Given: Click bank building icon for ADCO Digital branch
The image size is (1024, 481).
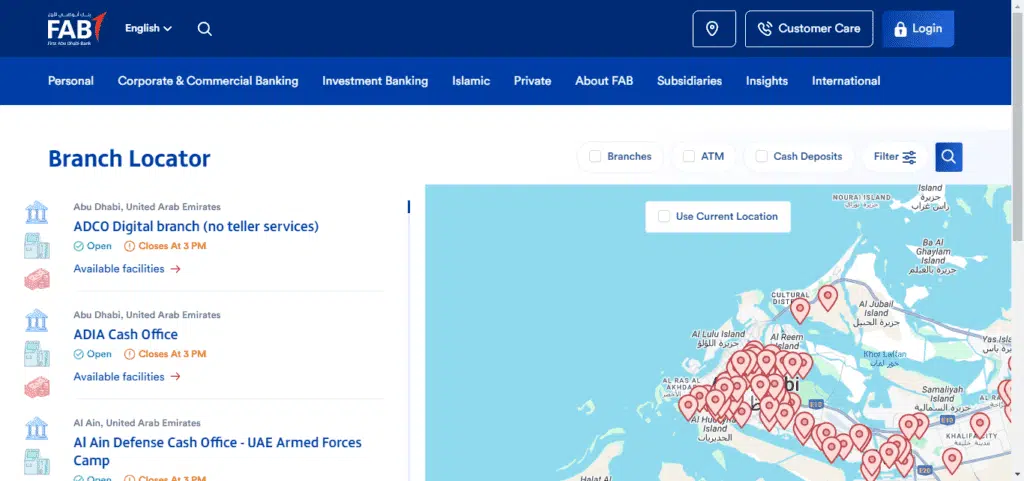Looking at the screenshot, I should click(37, 213).
